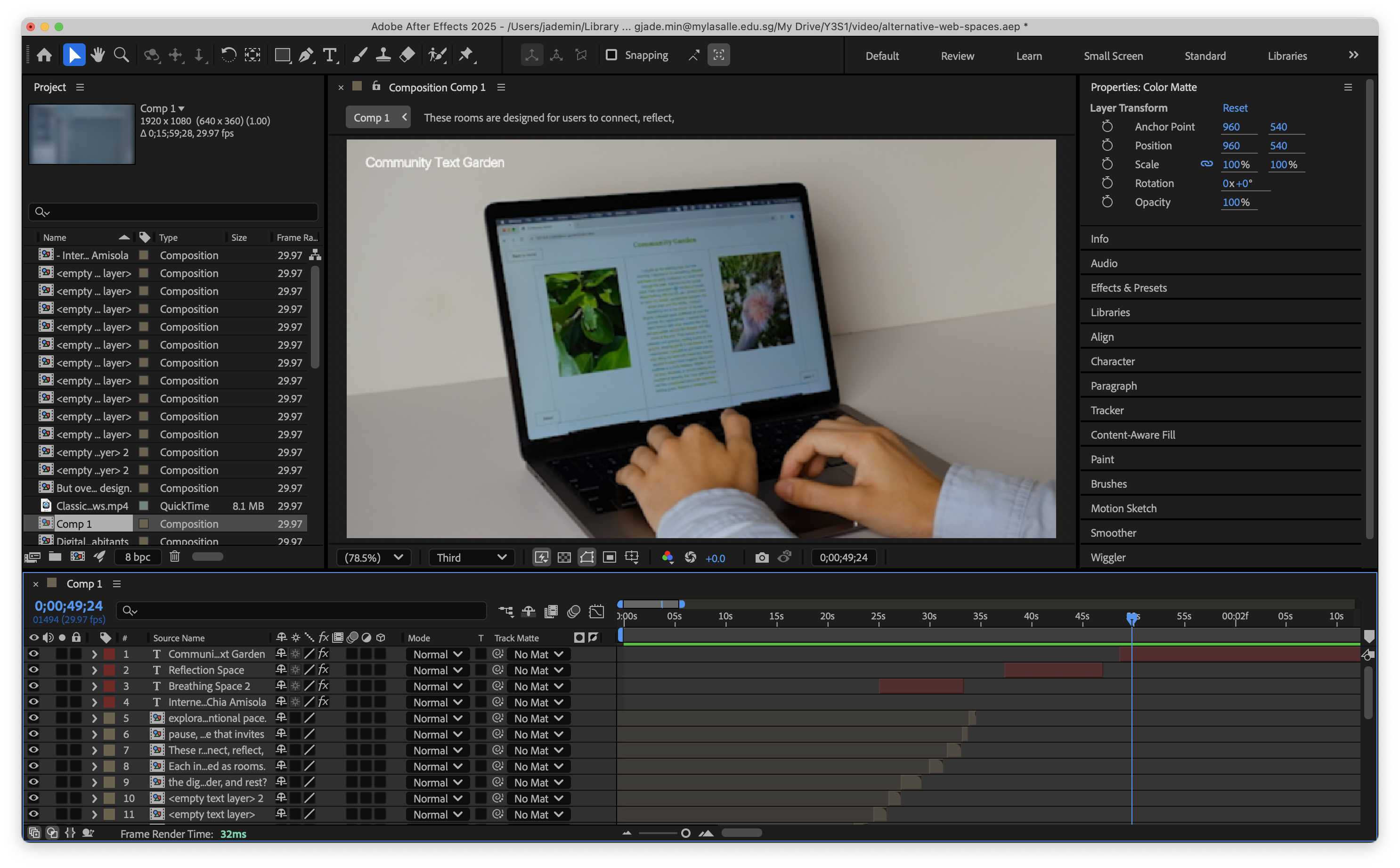Image resolution: width=1400 pixels, height=868 pixels.
Task: Select the Hand tool
Action: click(x=98, y=55)
